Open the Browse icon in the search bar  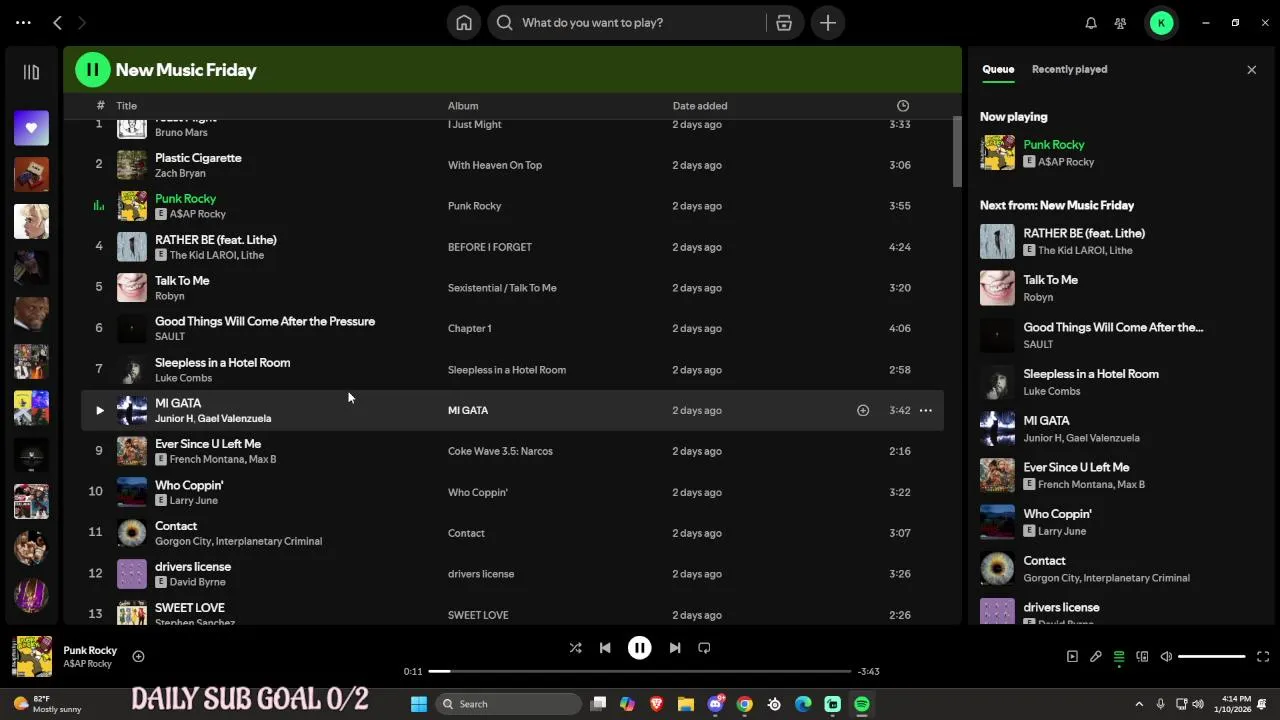[x=784, y=22]
